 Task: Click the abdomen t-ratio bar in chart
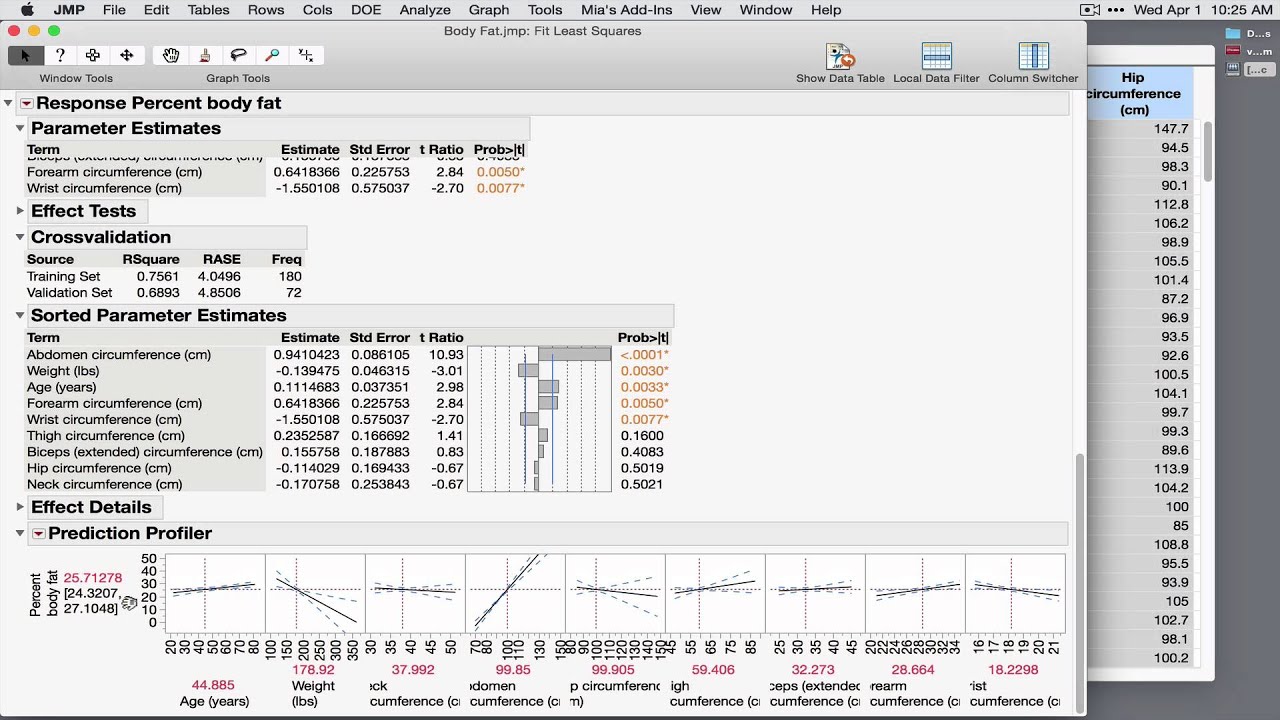click(x=574, y=354)
